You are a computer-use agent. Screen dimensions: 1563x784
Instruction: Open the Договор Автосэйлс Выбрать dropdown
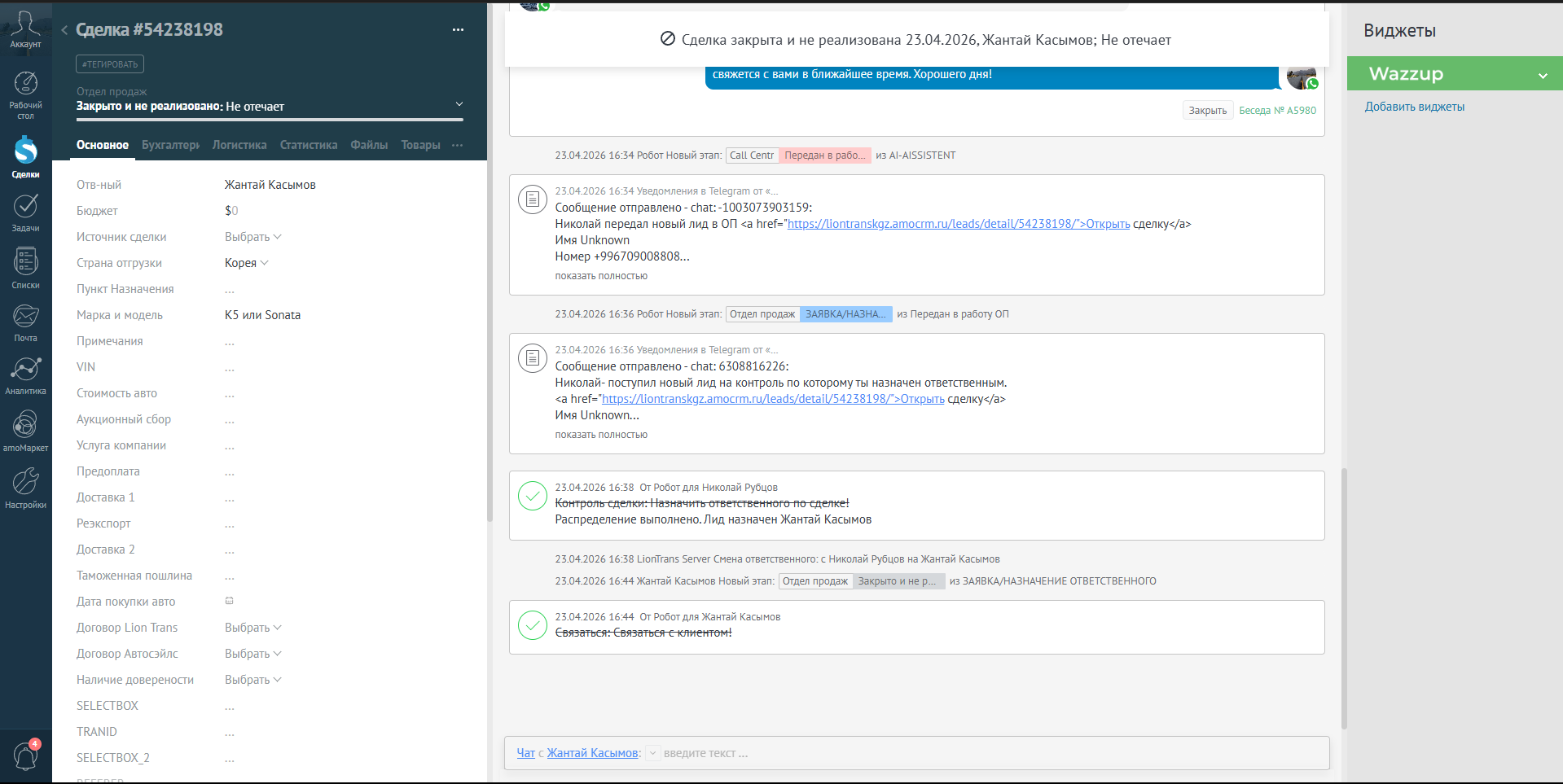point(253,654)
